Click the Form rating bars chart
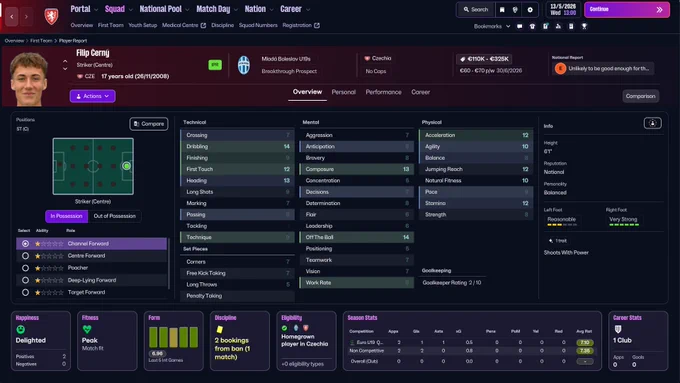680x383 pixels. tap(173, 337)
